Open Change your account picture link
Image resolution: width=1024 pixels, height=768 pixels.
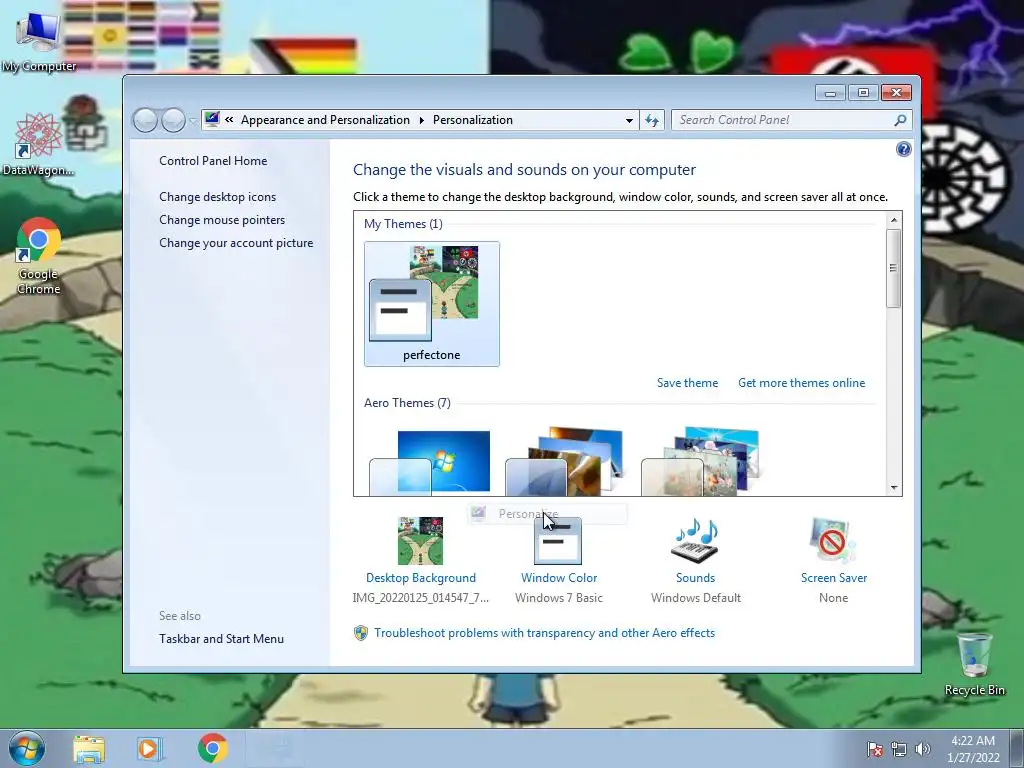236,243
